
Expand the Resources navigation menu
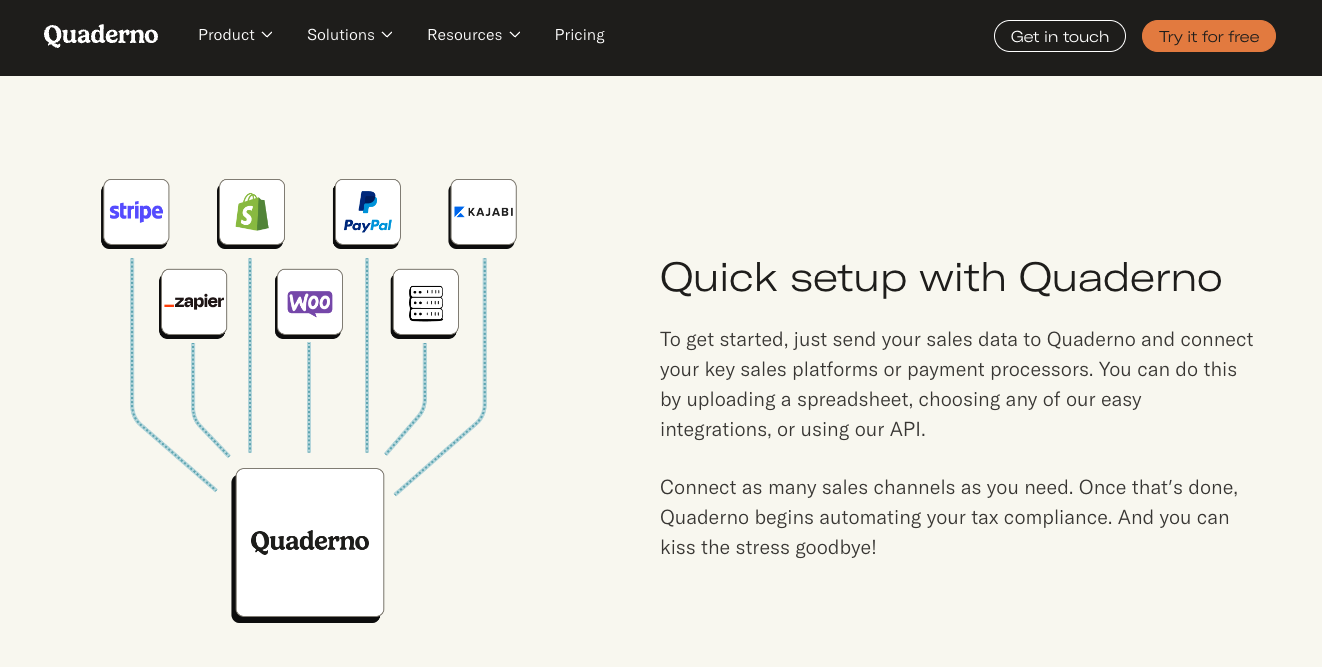(x=474, y=35)
